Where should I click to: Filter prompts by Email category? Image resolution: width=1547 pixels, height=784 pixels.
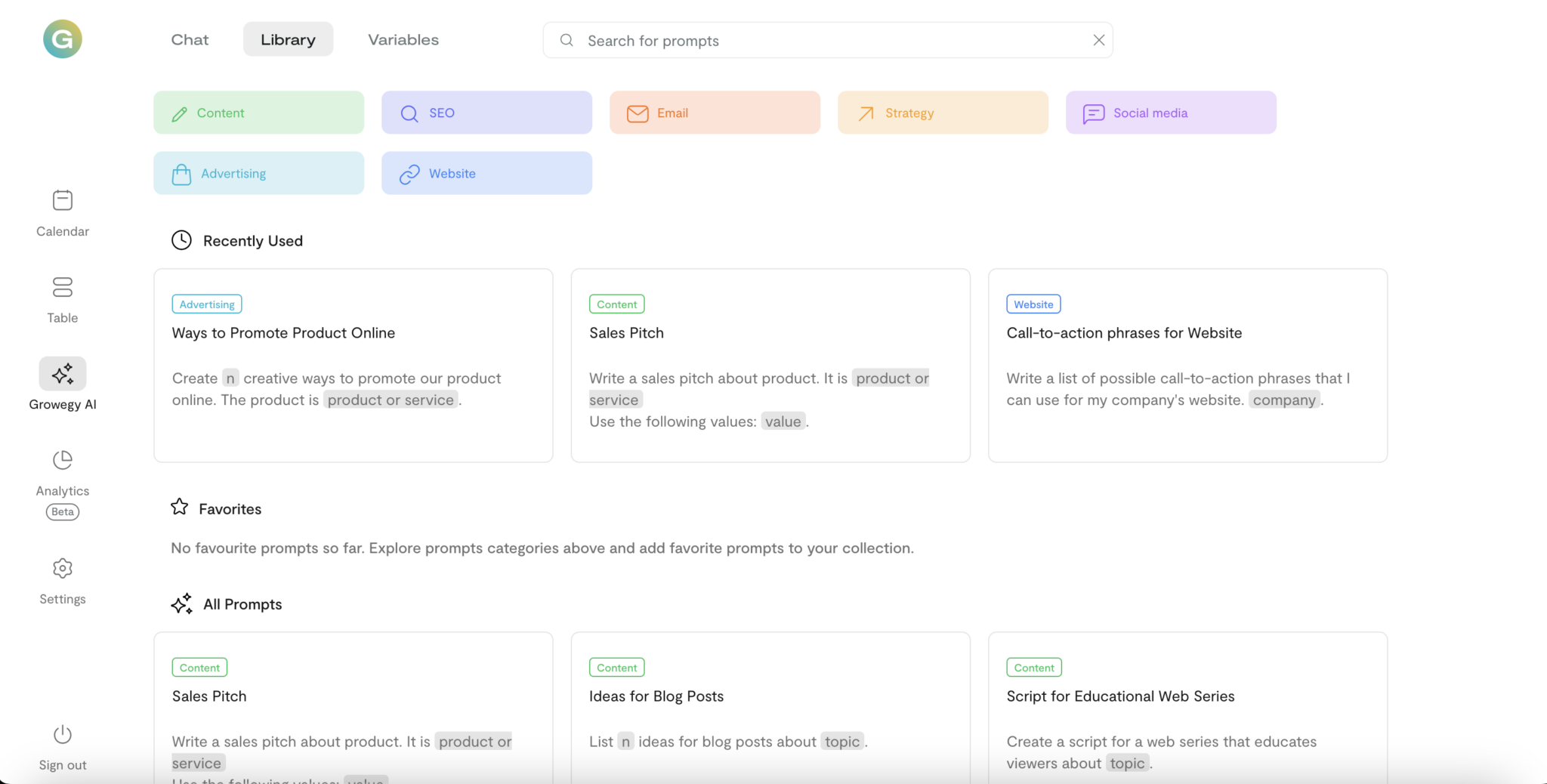(x=715, y=113)
